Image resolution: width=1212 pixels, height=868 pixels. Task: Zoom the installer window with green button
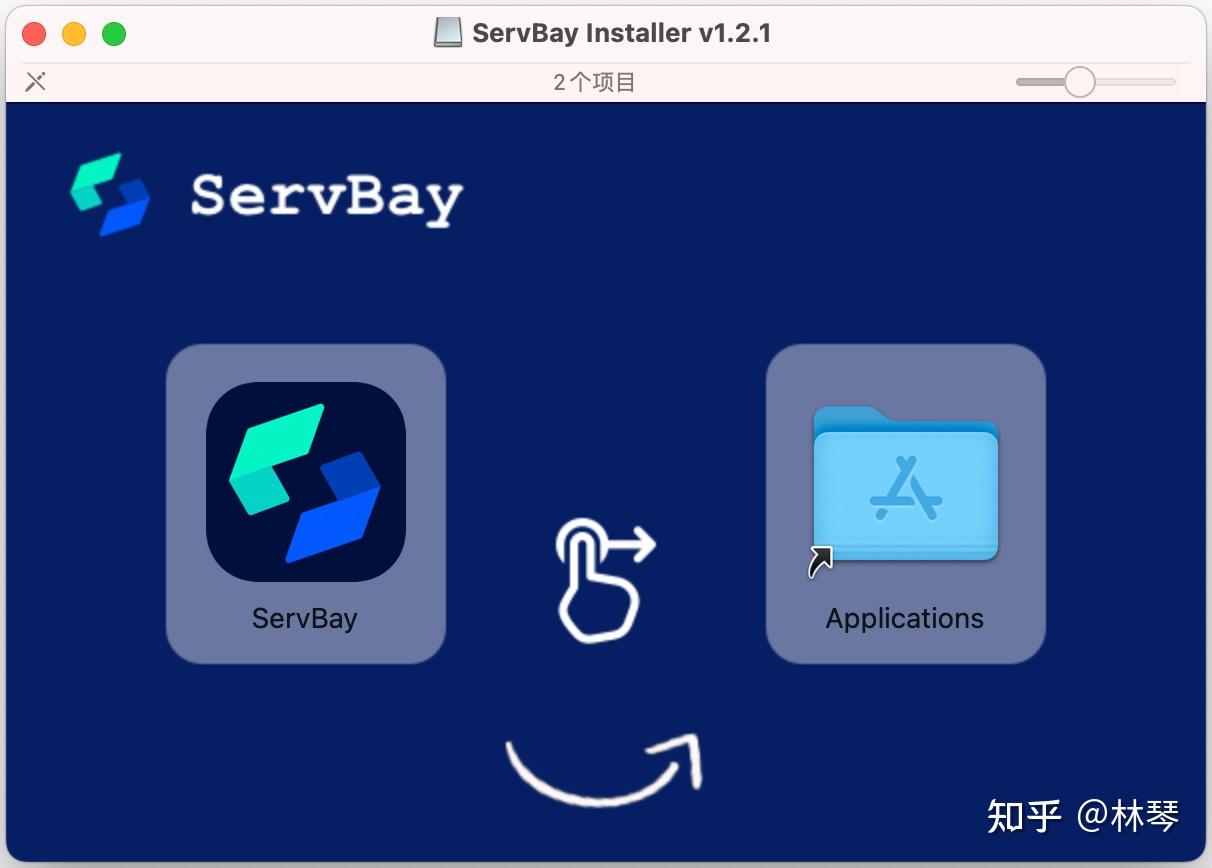[114, 34]
